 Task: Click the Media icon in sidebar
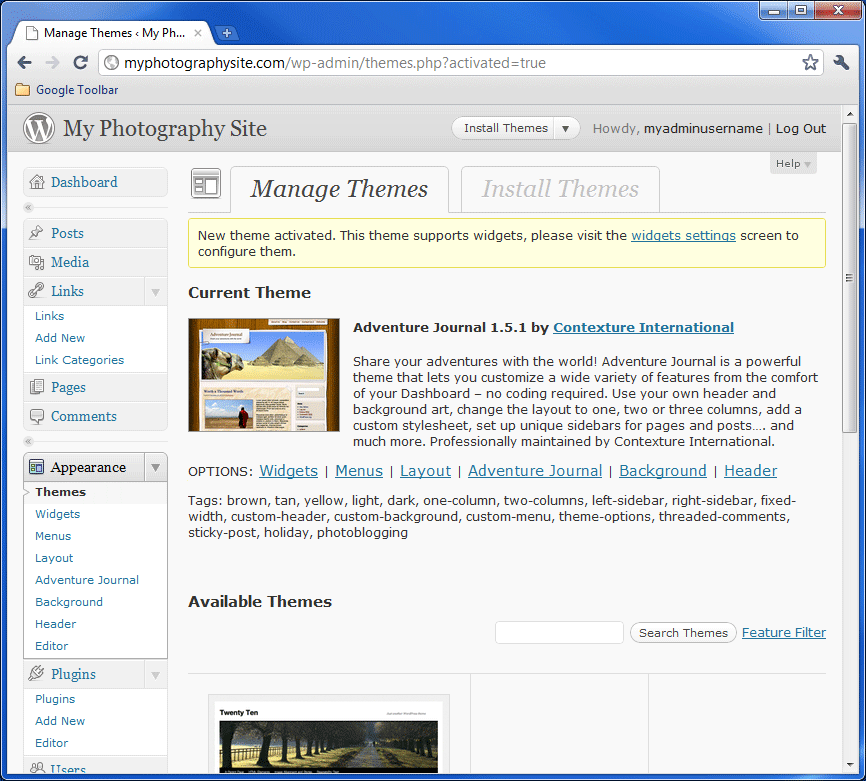coord(36,262)
